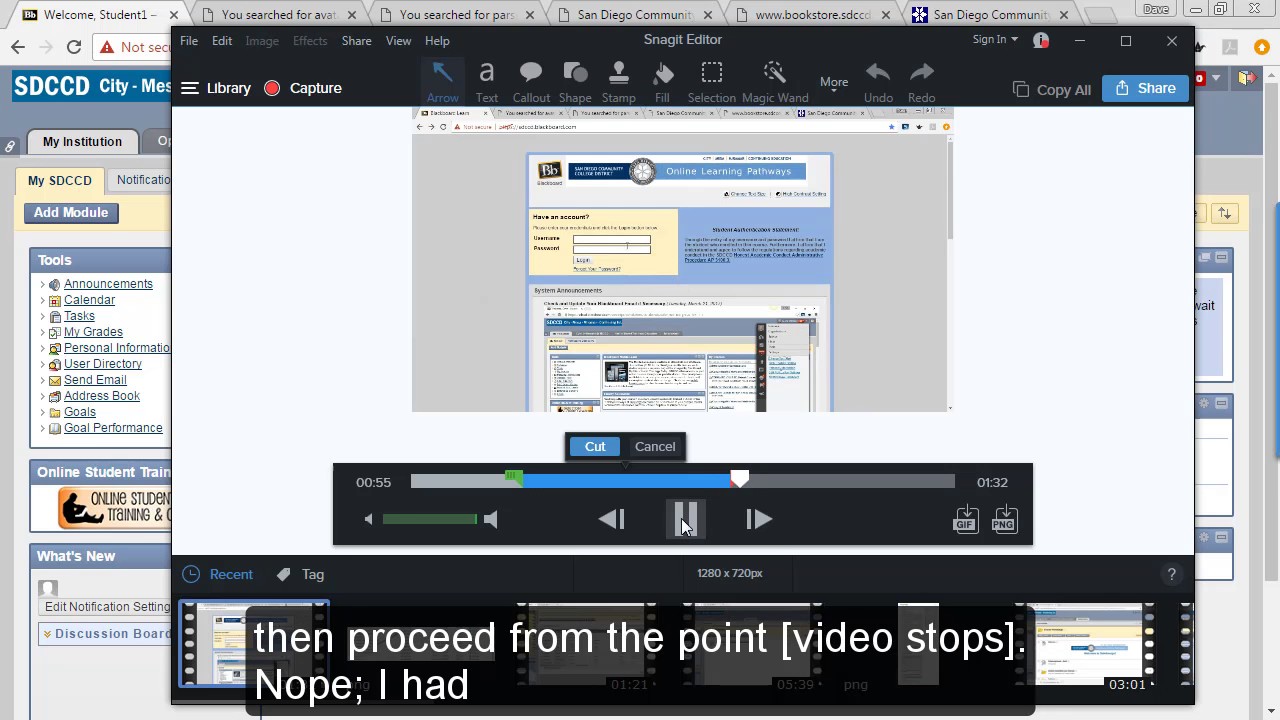
Task: Select the Shape tool
Action: pos(575,81)
